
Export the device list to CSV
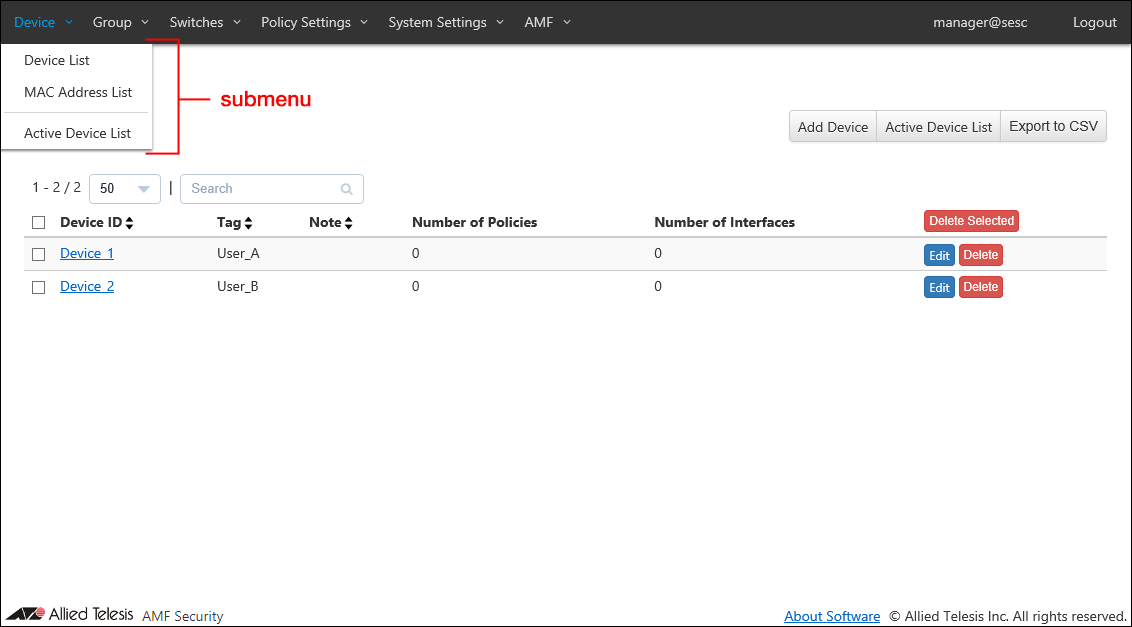[1053, 126]
